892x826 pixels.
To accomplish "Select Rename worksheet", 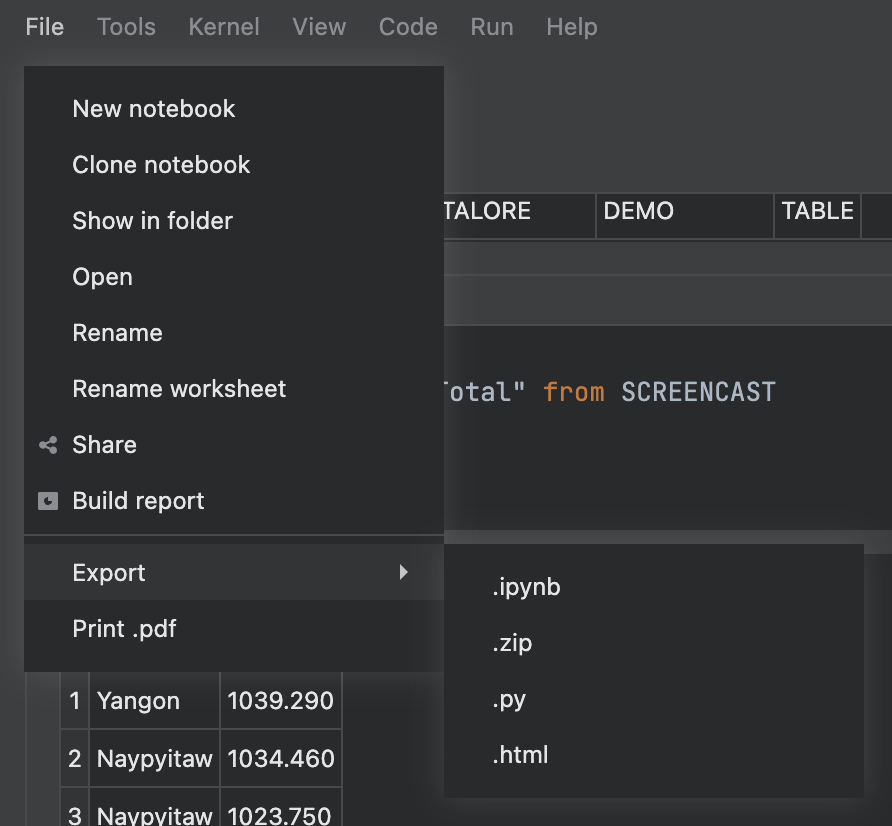I will click(x=179, y=389).
